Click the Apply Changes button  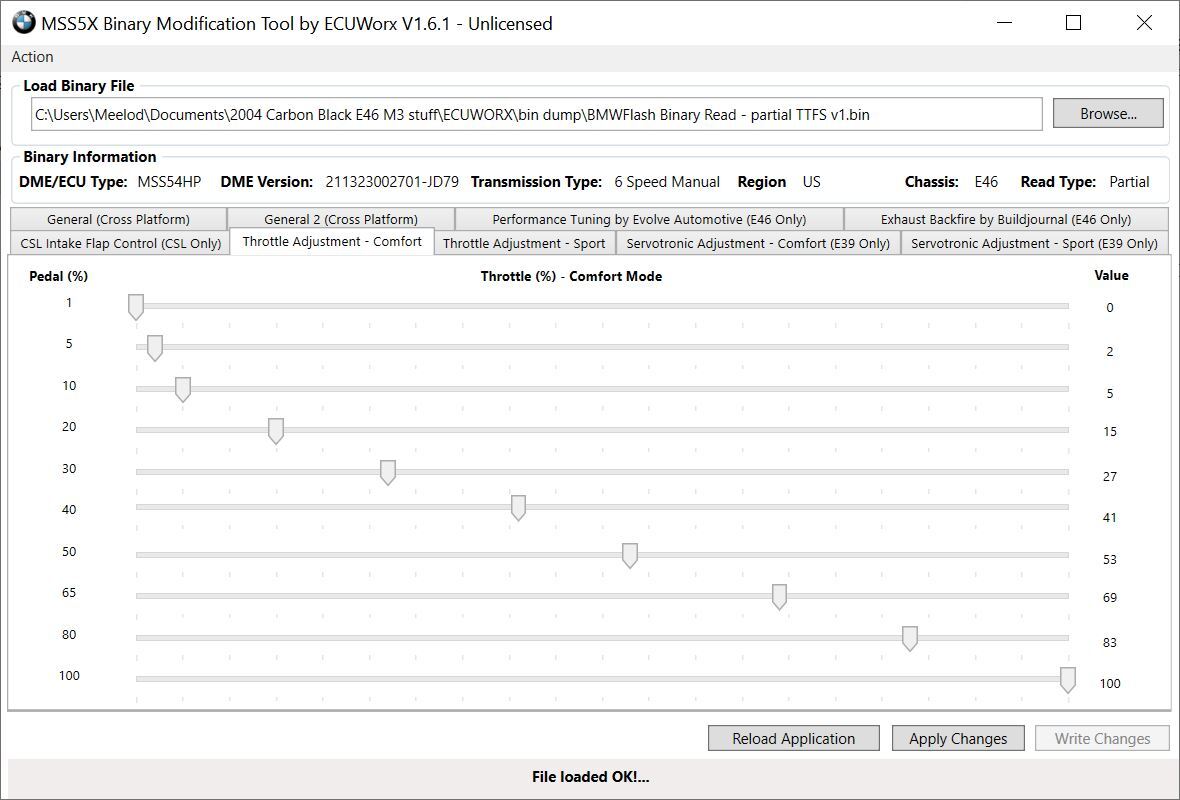957,739
